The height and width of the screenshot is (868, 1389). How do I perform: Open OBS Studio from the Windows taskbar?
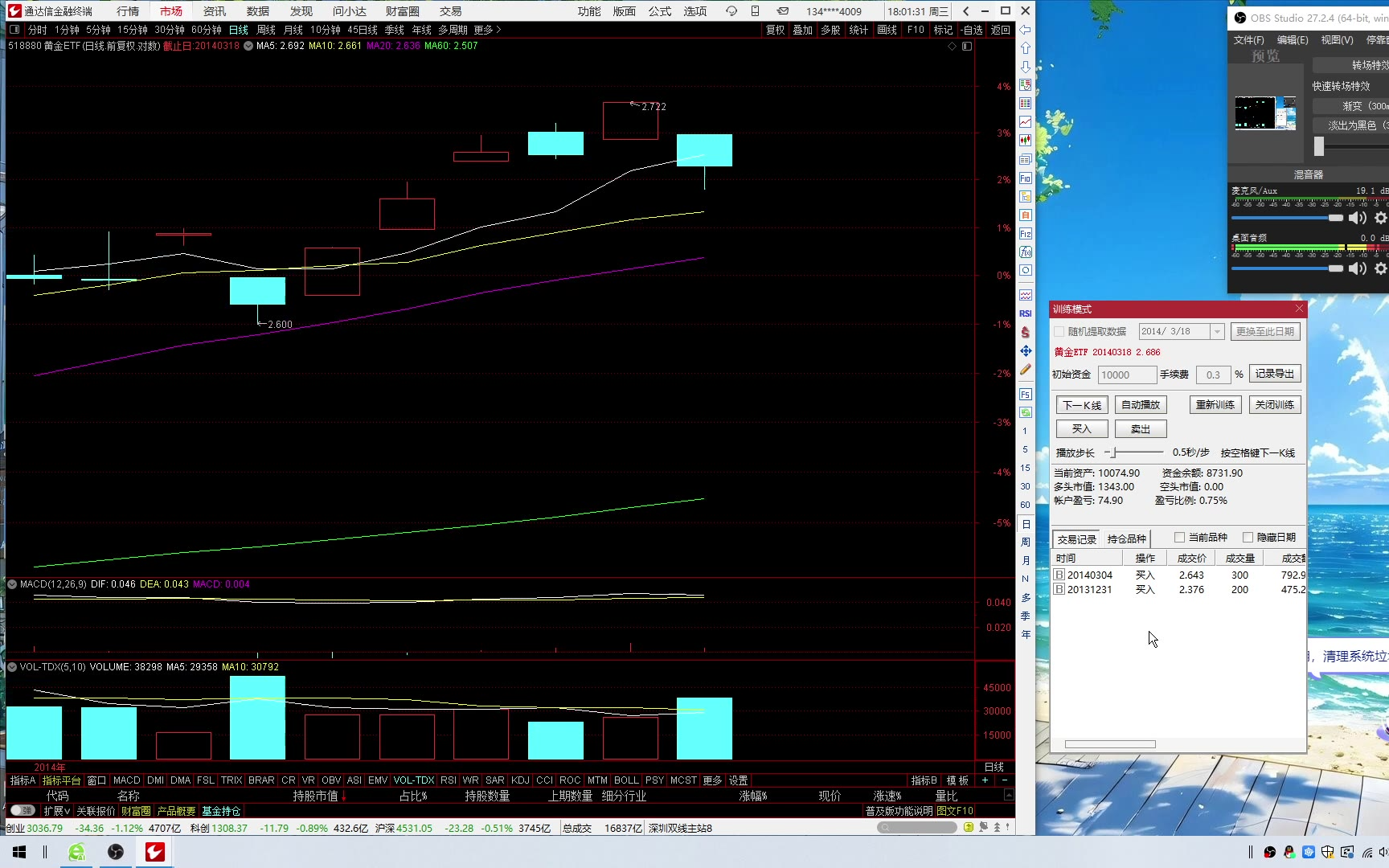click(x=116, y=852)
